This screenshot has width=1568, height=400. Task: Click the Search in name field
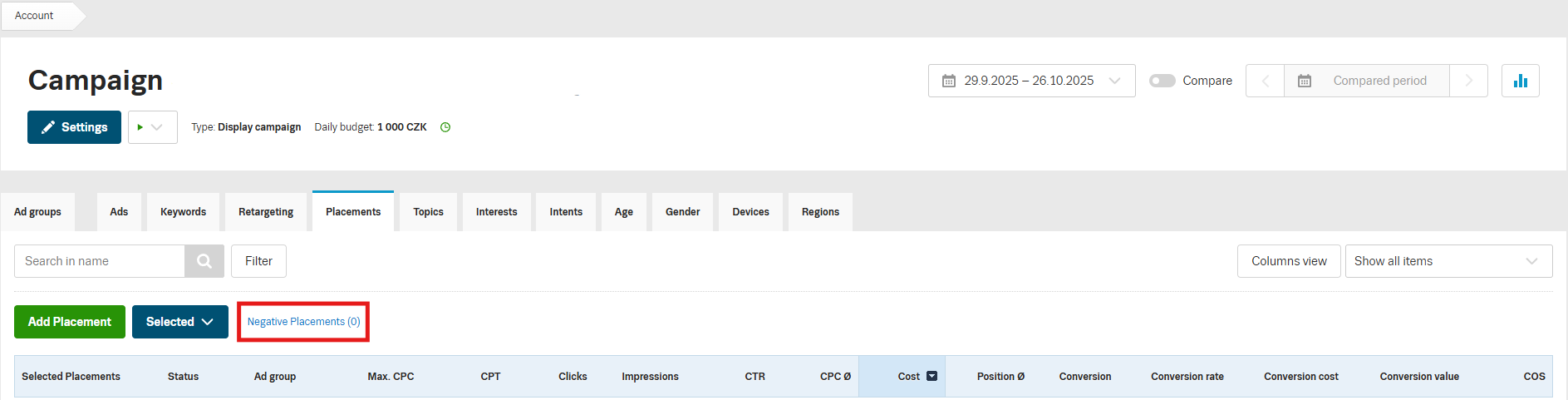[100, 261]
